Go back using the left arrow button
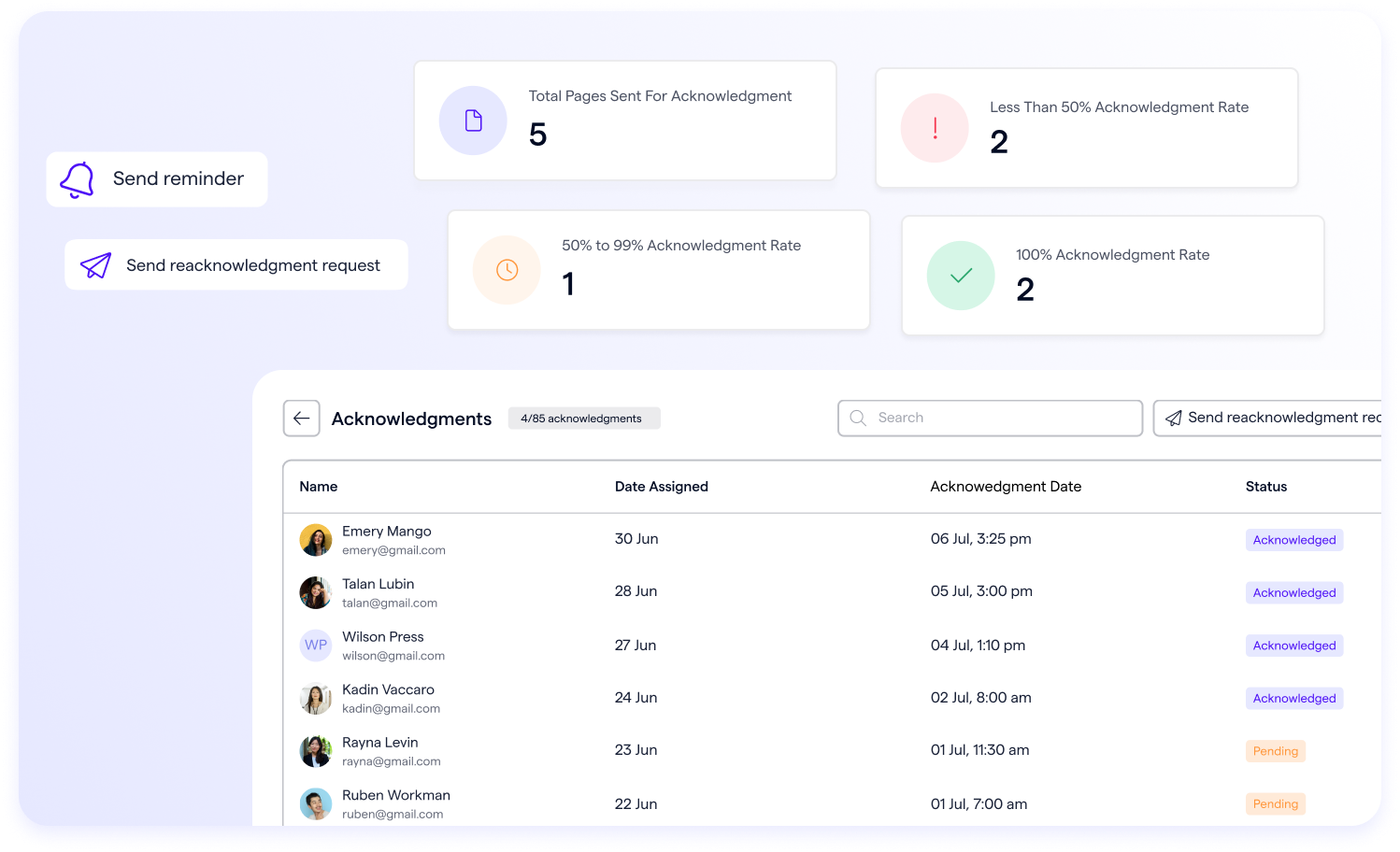 coord(302,419)
